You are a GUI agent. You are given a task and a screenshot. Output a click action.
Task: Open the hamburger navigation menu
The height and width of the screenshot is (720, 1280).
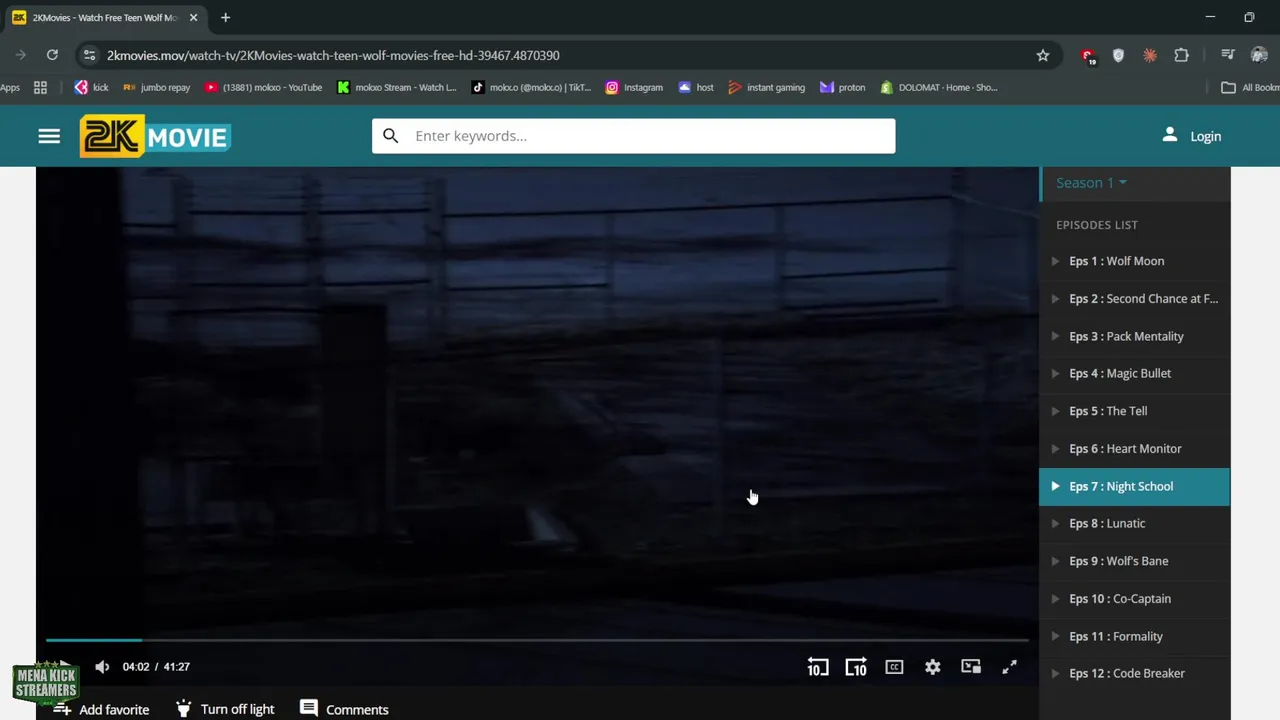[49, 136]
